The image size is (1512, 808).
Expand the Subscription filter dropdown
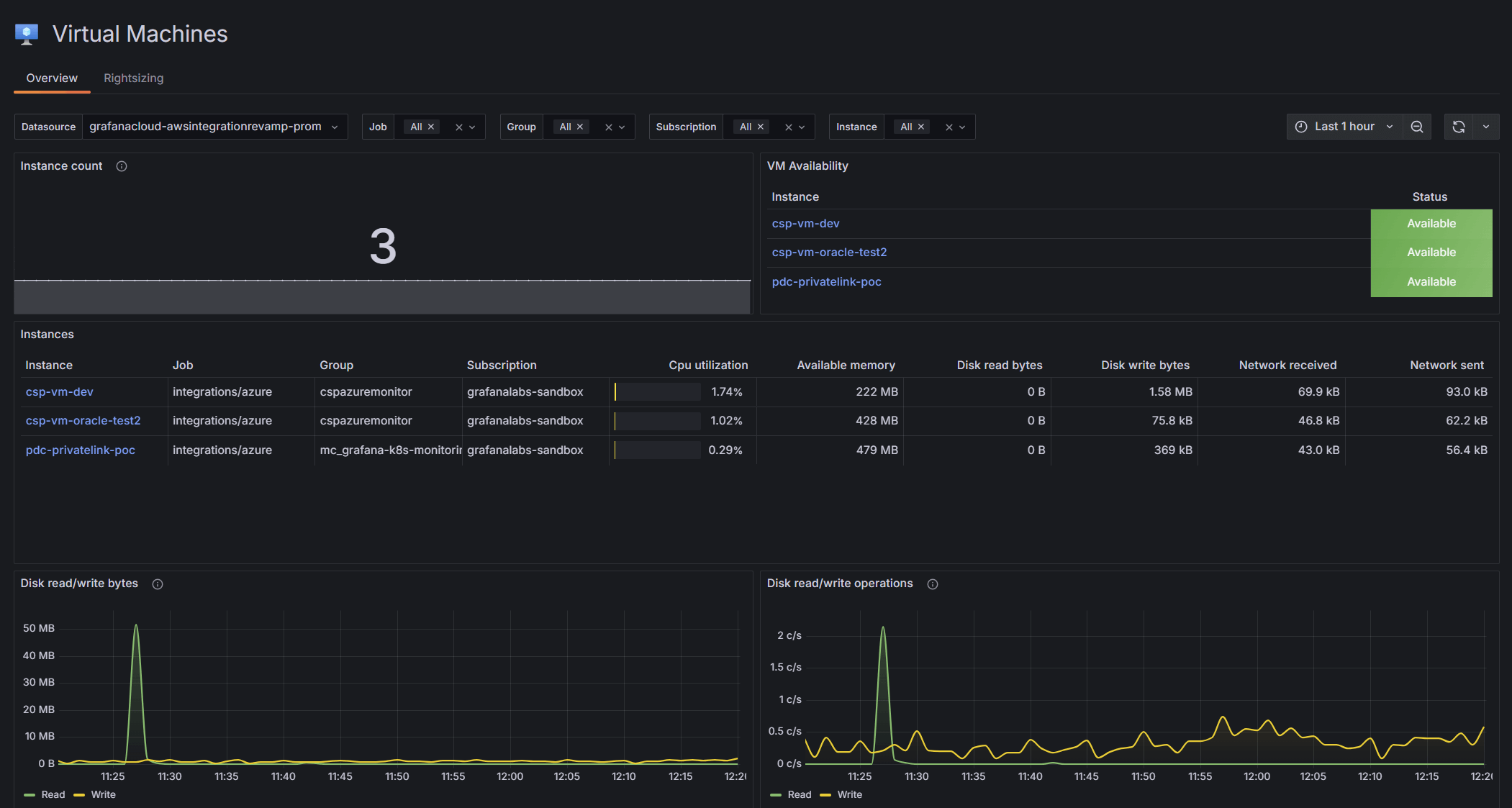click(802, 126)
